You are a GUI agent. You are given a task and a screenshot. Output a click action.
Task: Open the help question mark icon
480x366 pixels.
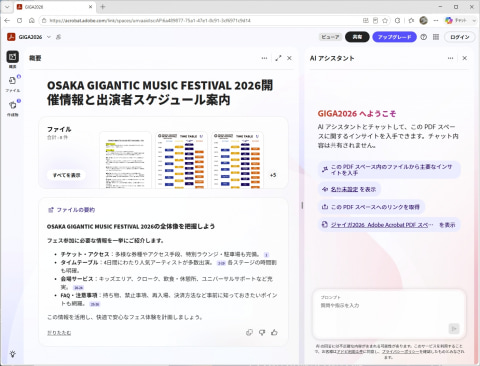(423, 37)
